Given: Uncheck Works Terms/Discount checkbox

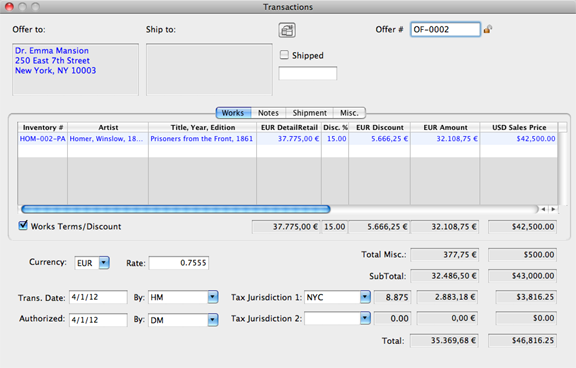Looking at the screenshot, I should tap(23, 225).
